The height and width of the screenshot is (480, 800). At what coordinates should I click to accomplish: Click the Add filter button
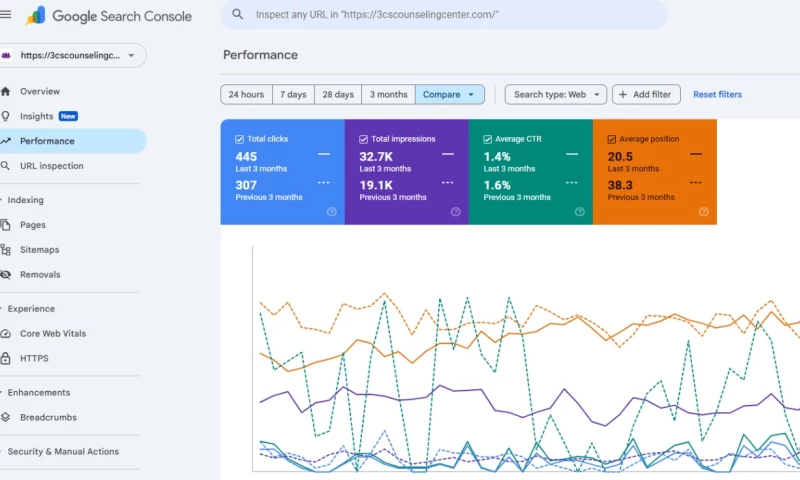pyautogui.click(x=646, y=95)
